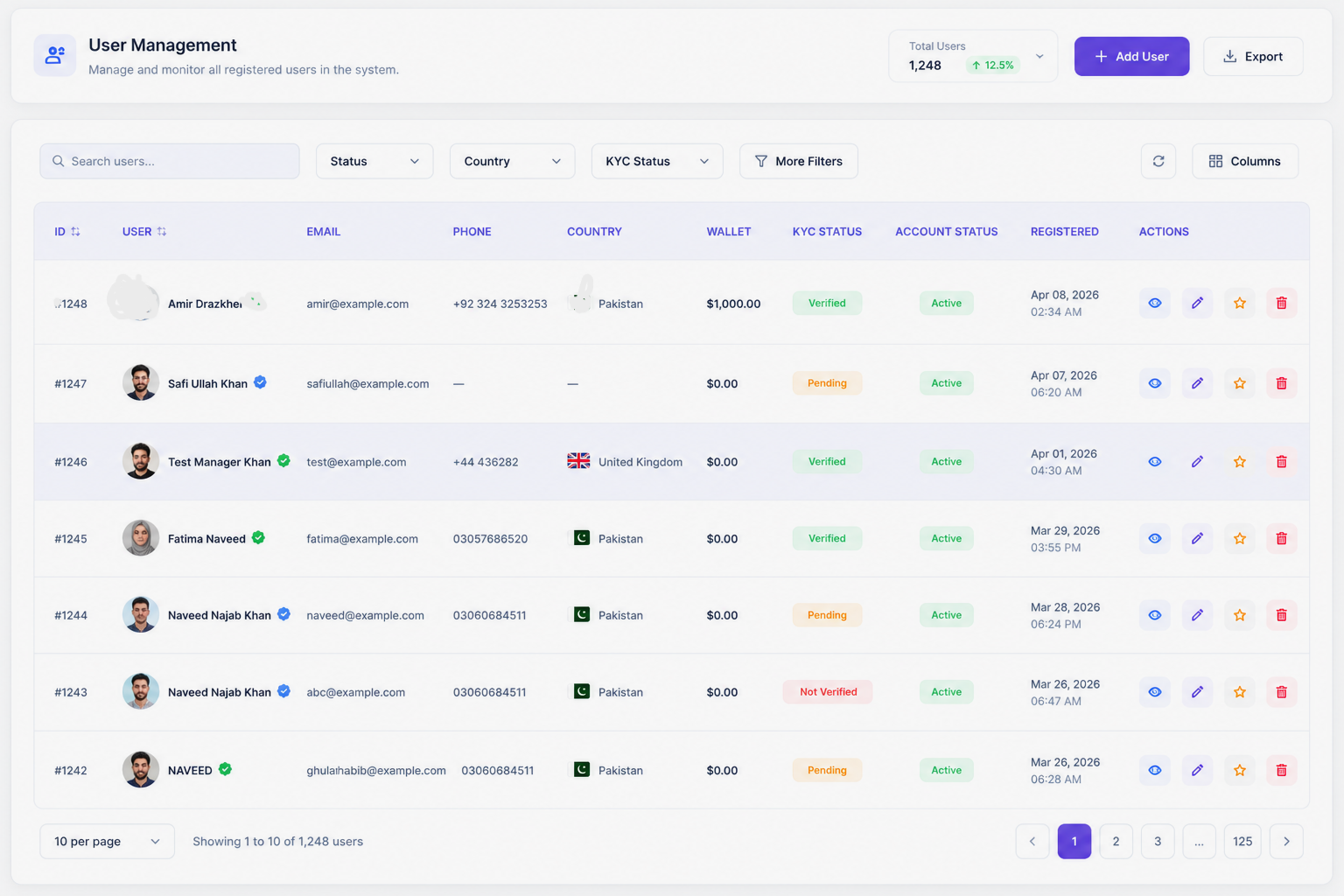Viewport: 1344px width, 896px height.
Task: Click the Add User button
Action: coord(1131,56)
